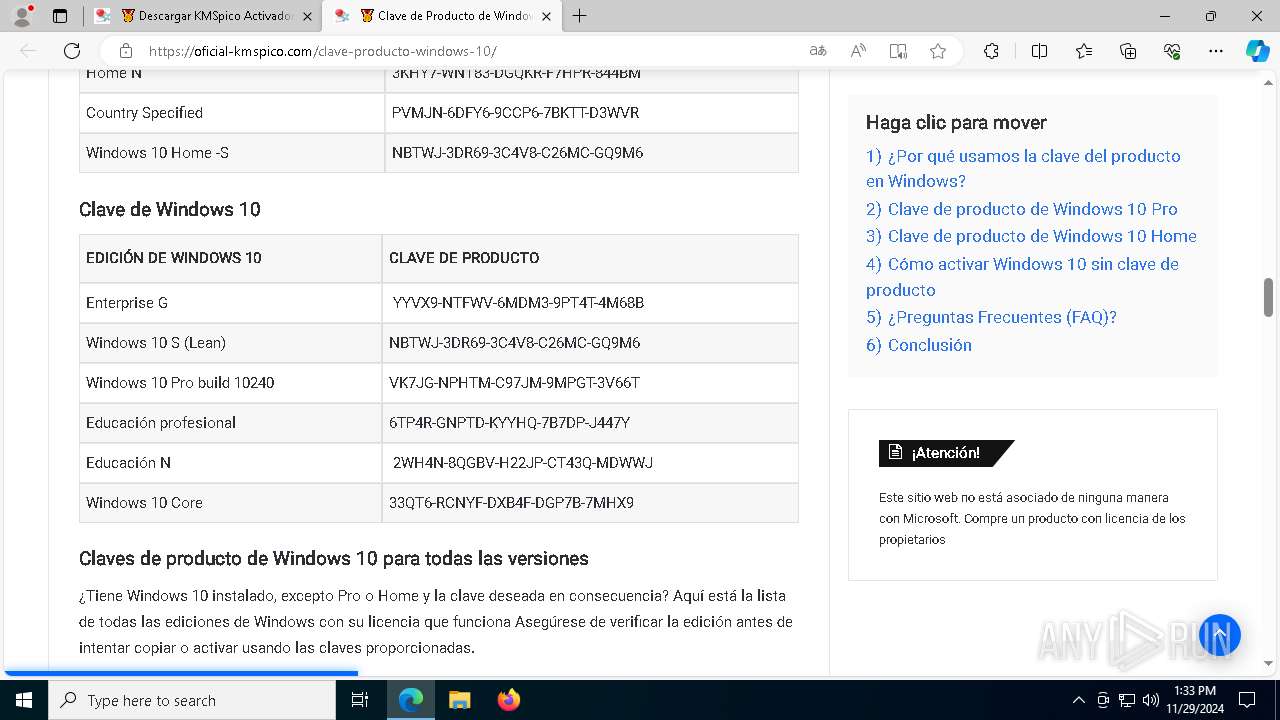Open Collections panel
The width and height of the screenshot is (1280, 720).
pyautogui.click(x=1128, y=51)
